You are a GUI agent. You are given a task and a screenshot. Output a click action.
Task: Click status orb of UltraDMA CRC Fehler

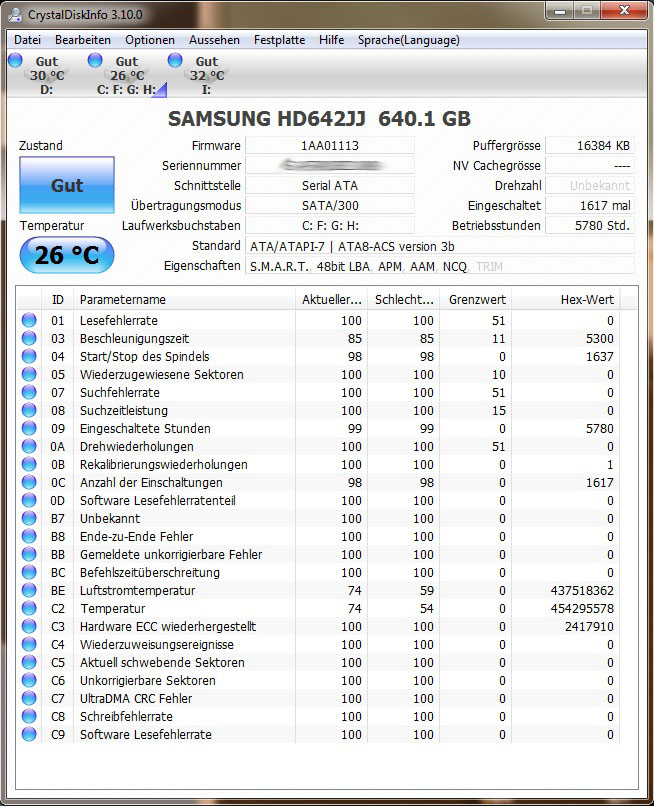tap(29, 698)
